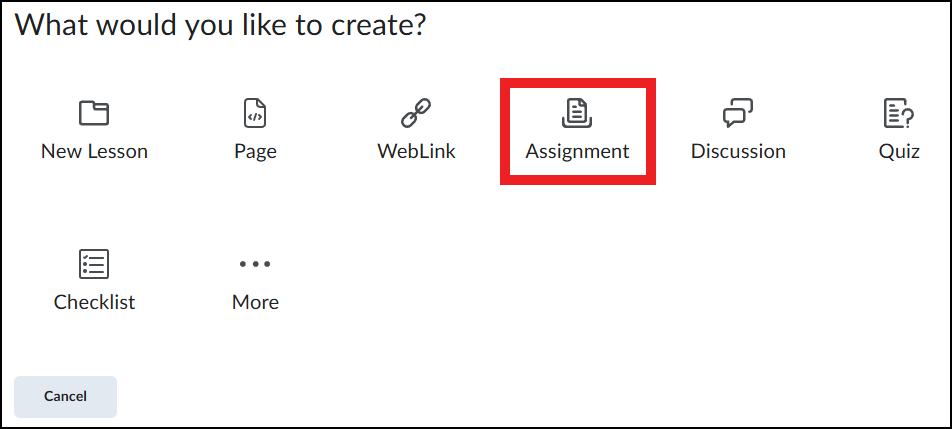The image size is (952, 429).
Task: Select the "Page" text label
Action: 255,152
